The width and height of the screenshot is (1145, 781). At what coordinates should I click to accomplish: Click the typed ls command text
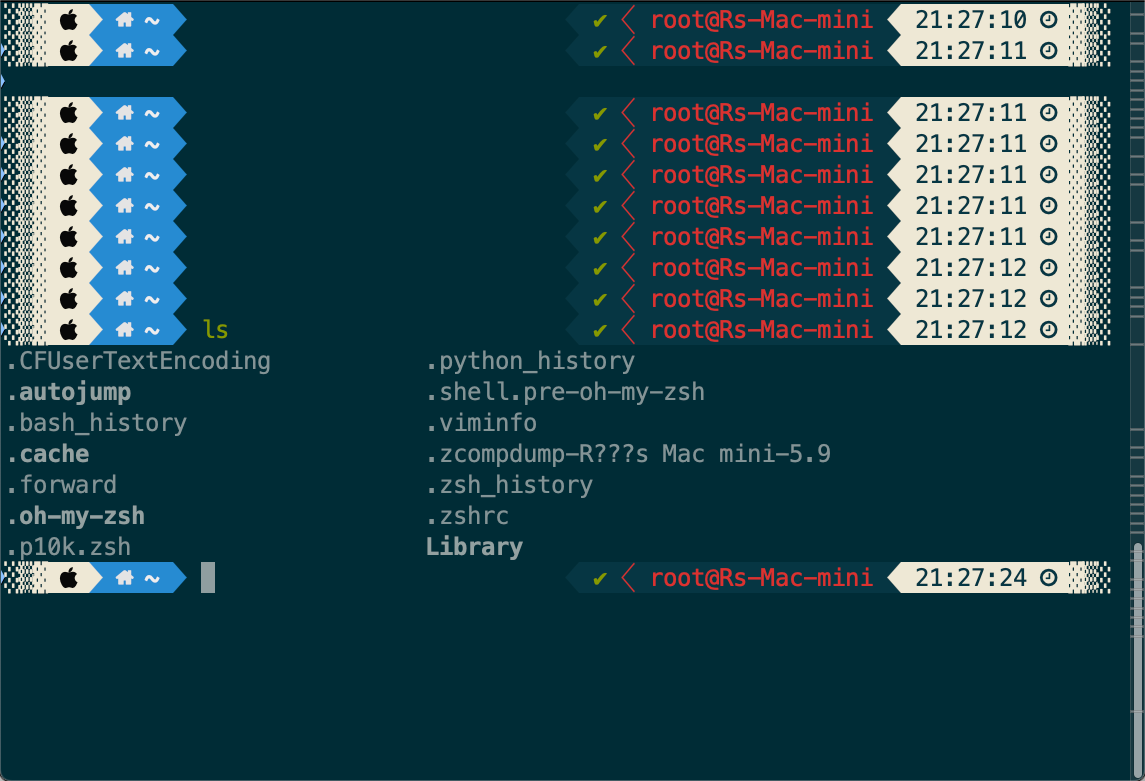pos(216,330)
